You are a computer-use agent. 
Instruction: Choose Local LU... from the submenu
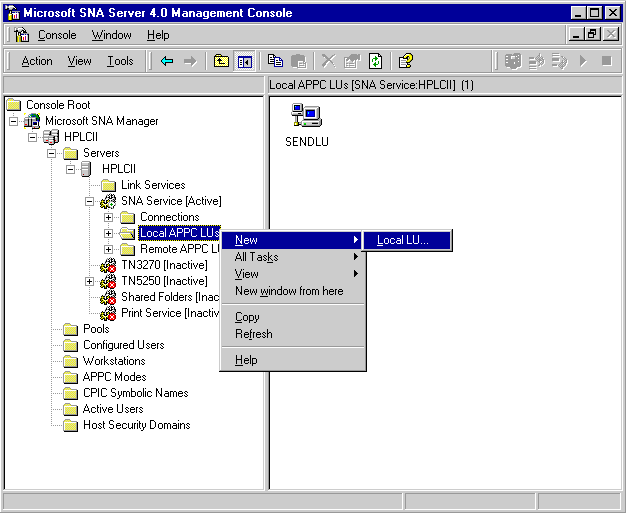coord(402,240)
